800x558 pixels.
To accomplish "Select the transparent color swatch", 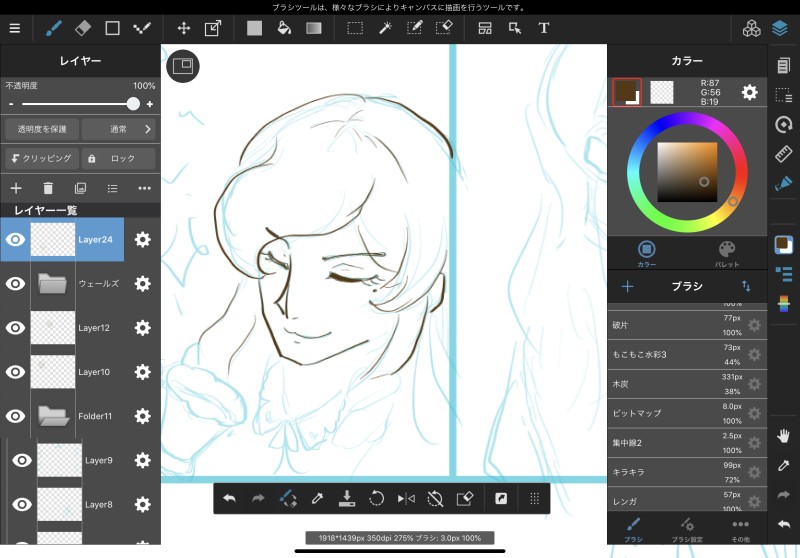I will click(662, 92).
